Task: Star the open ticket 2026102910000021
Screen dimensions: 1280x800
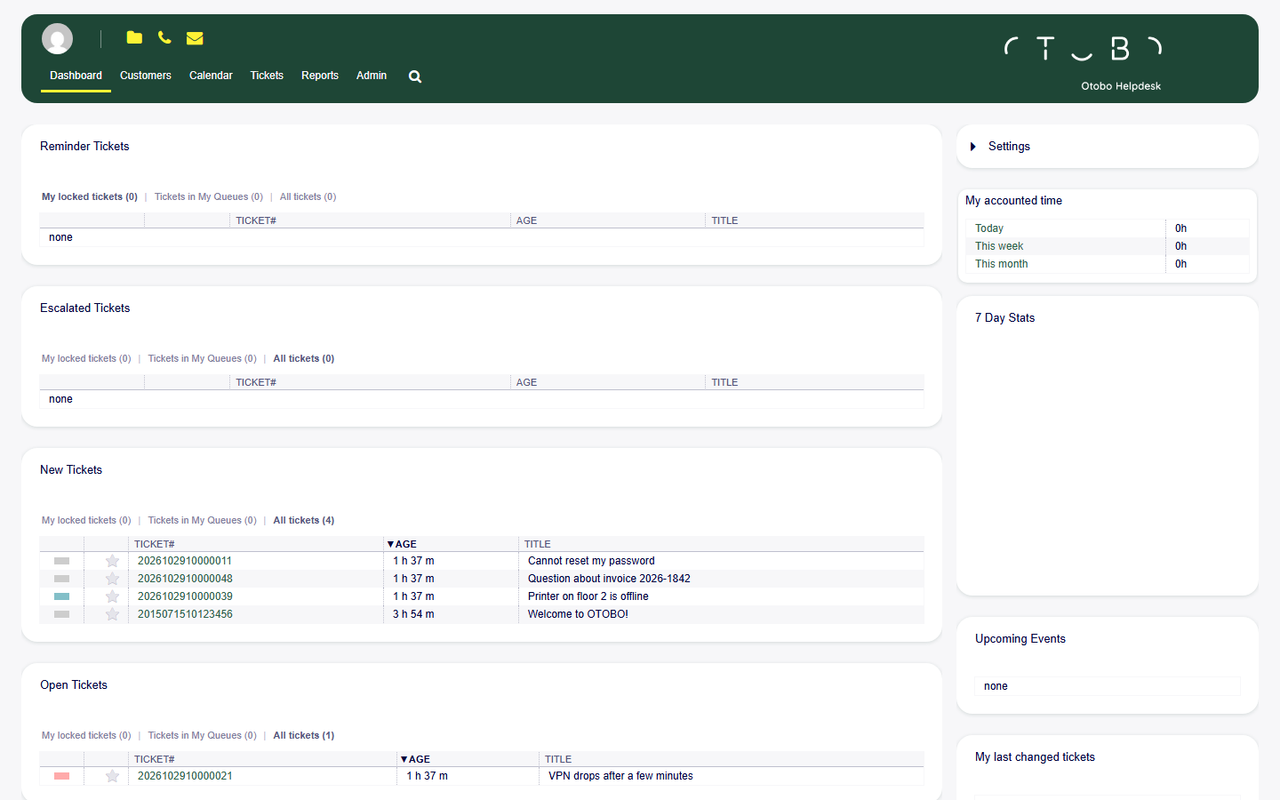Action: click(x=112, y=776)
